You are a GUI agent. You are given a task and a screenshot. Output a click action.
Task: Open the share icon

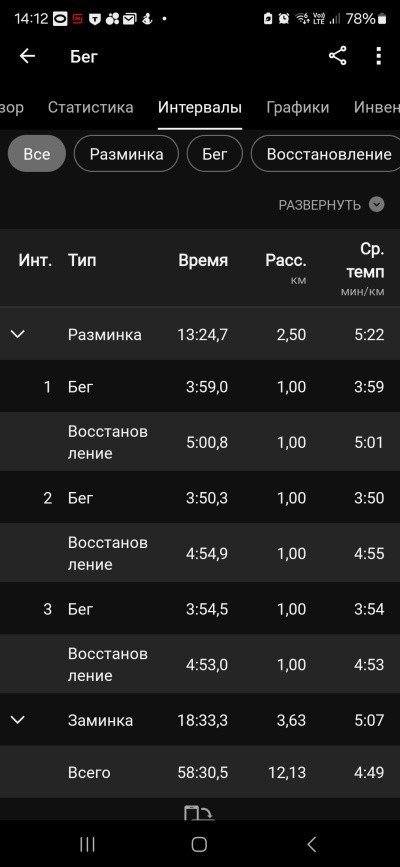pyautogui.click(x=337, y=56)
